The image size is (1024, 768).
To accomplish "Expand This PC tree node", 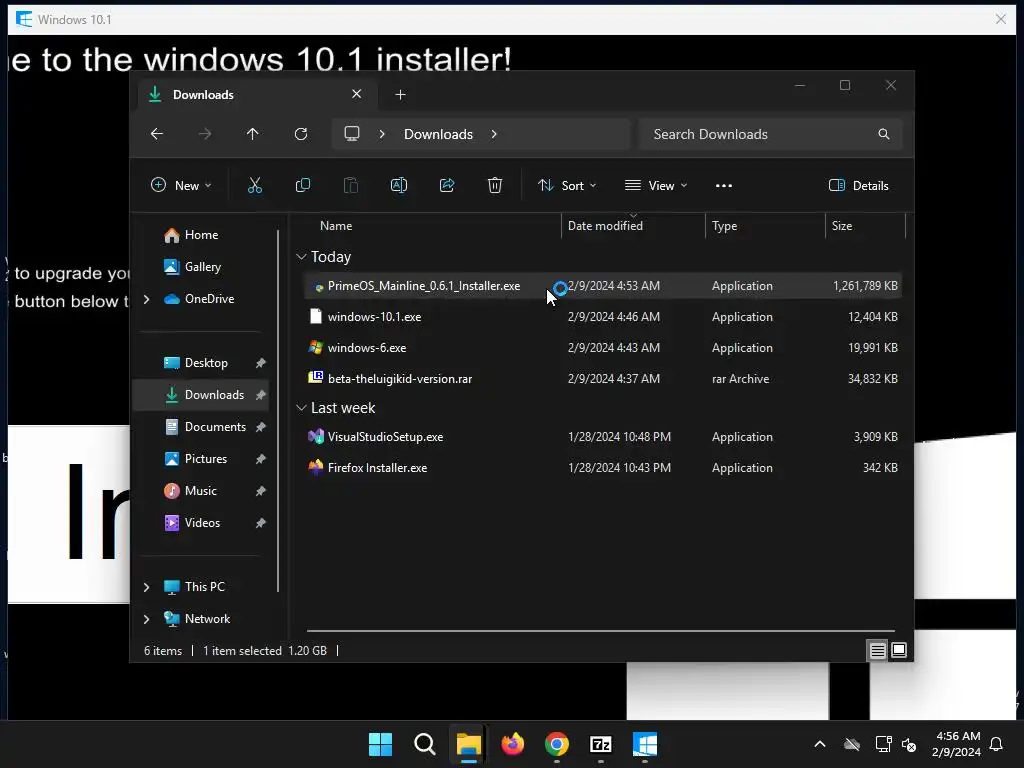I will (146, 587).
